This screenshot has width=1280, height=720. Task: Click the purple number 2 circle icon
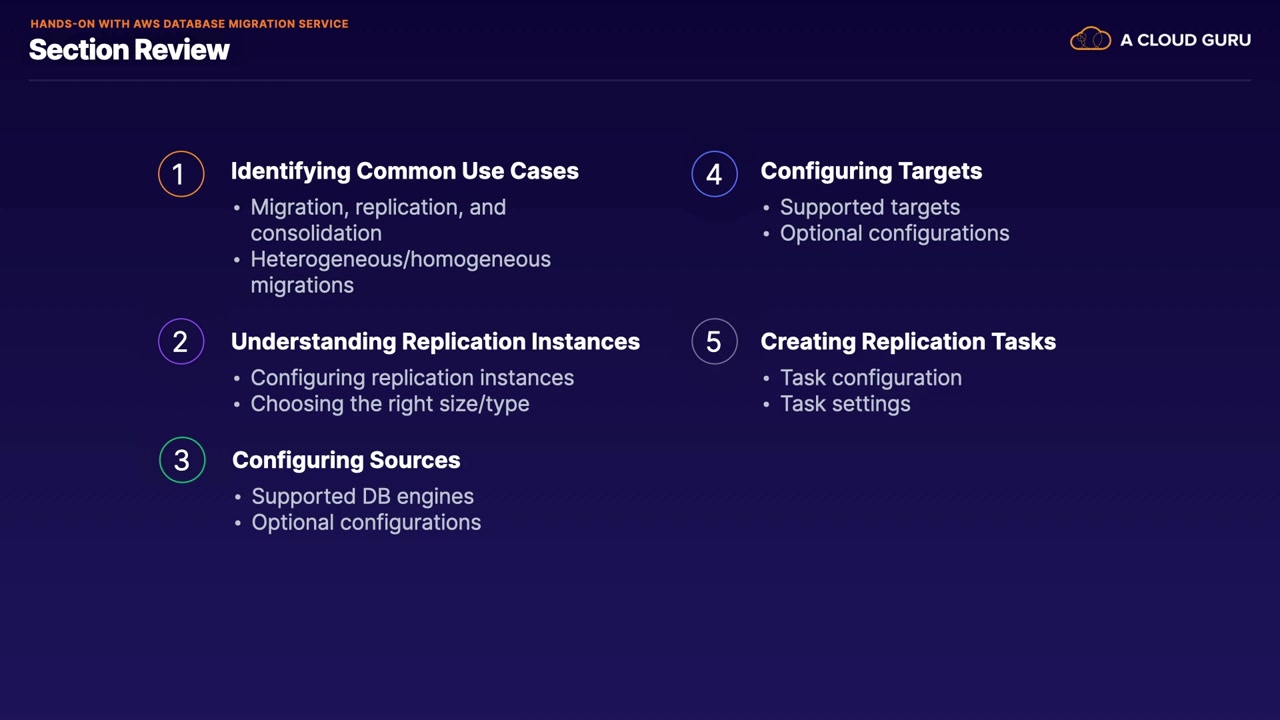tap(181, 342)
